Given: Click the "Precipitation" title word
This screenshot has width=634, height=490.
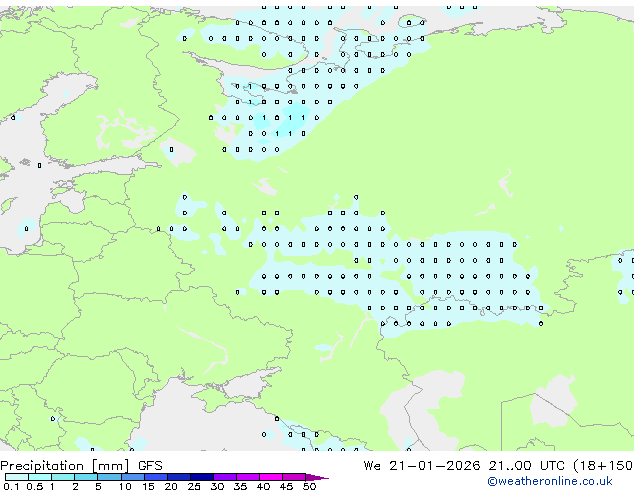Looking at the screenshot, I should [42, 466].
